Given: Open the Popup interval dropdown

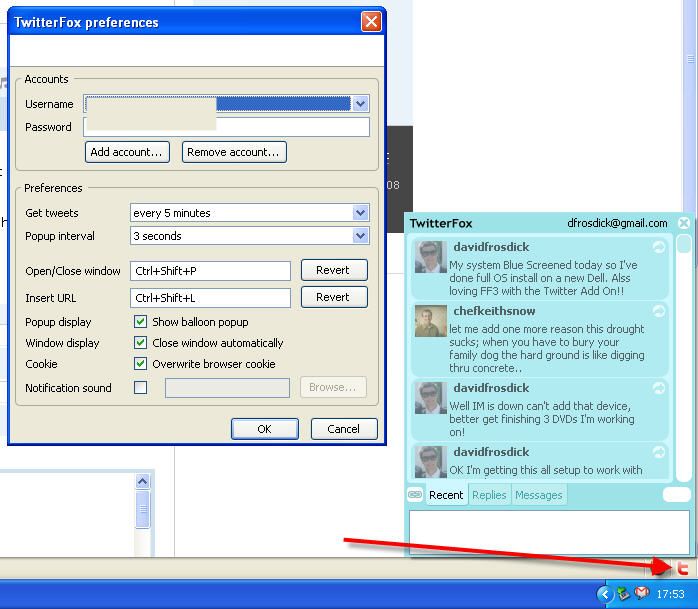Looking at the screenshot, I should coord(361,236).
